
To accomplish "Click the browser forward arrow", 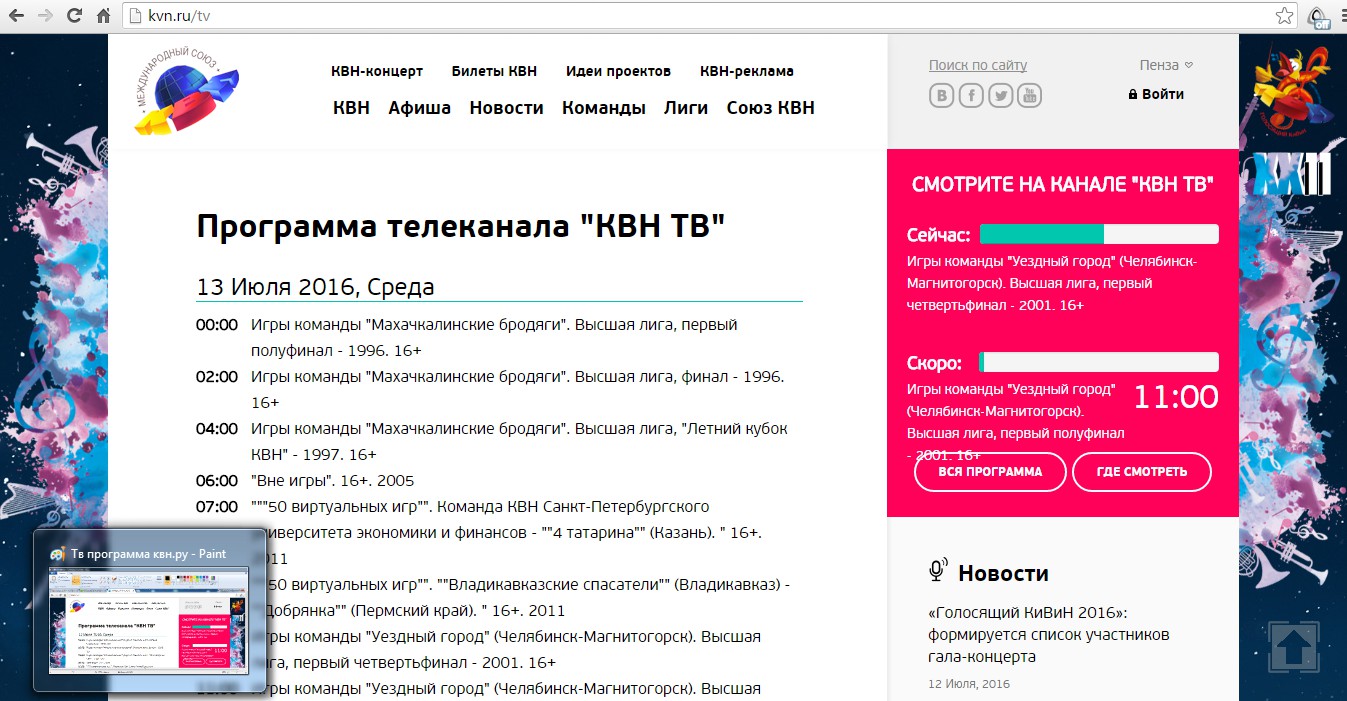I will click(x=46, y=16).
